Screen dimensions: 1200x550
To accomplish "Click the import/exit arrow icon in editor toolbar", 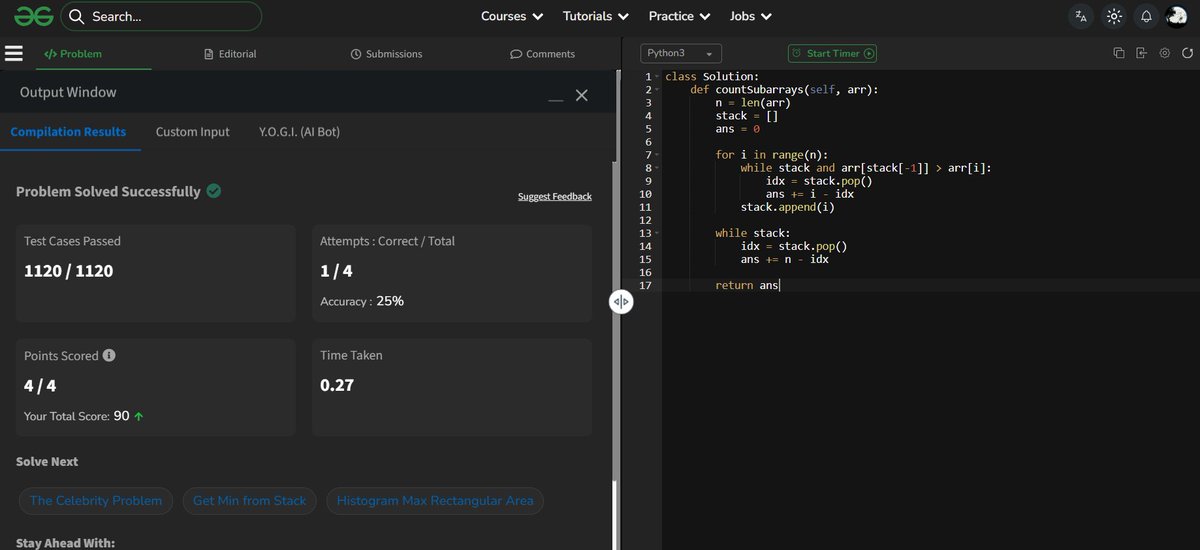I will click(x=1142, y=53).
